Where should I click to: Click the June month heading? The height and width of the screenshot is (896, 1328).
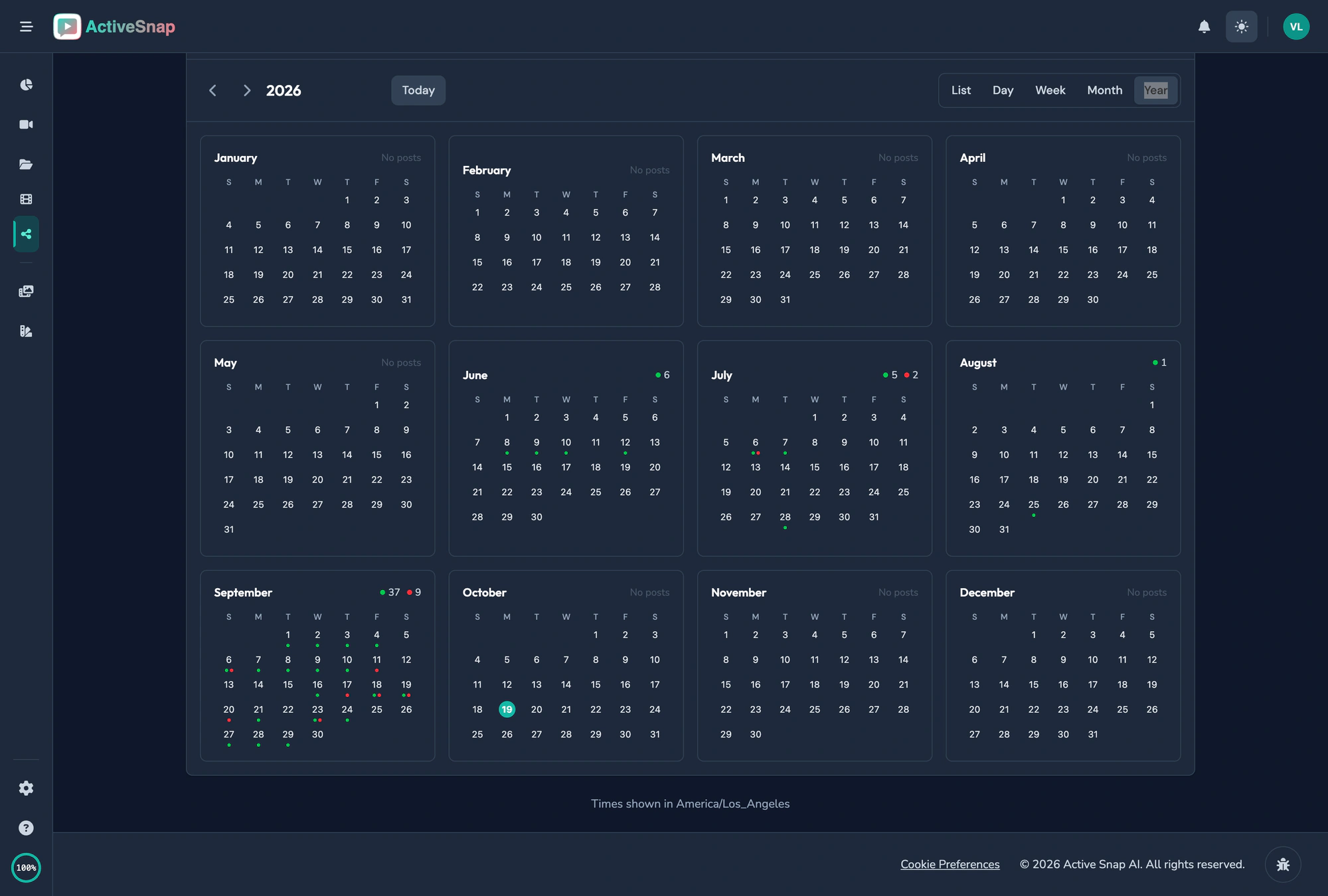[x=475, y=375]
